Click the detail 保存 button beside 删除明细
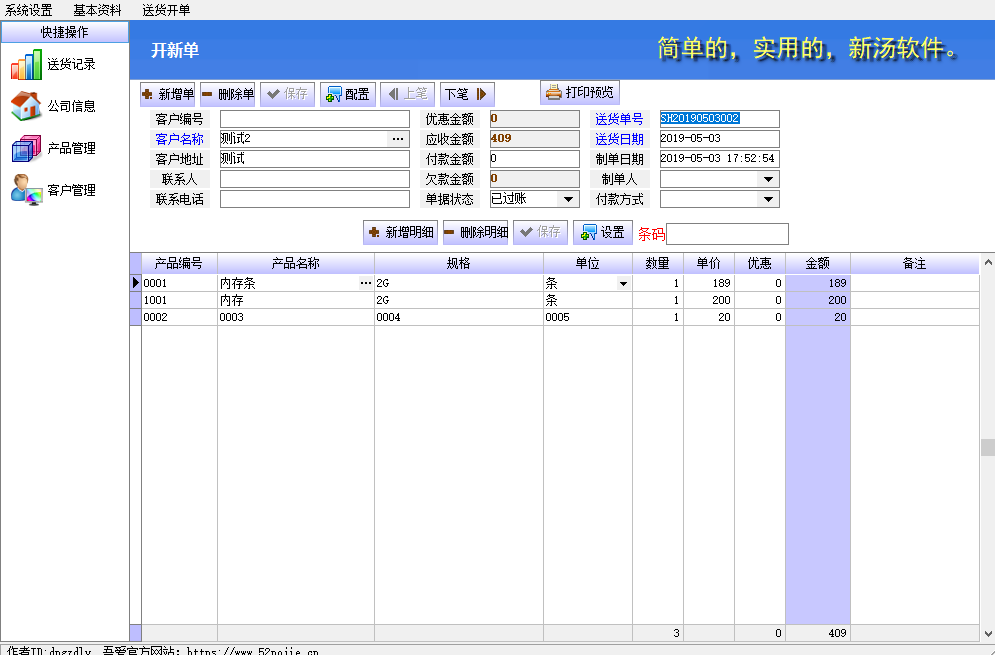Screen dimensions: 995x655 [540, 232]
